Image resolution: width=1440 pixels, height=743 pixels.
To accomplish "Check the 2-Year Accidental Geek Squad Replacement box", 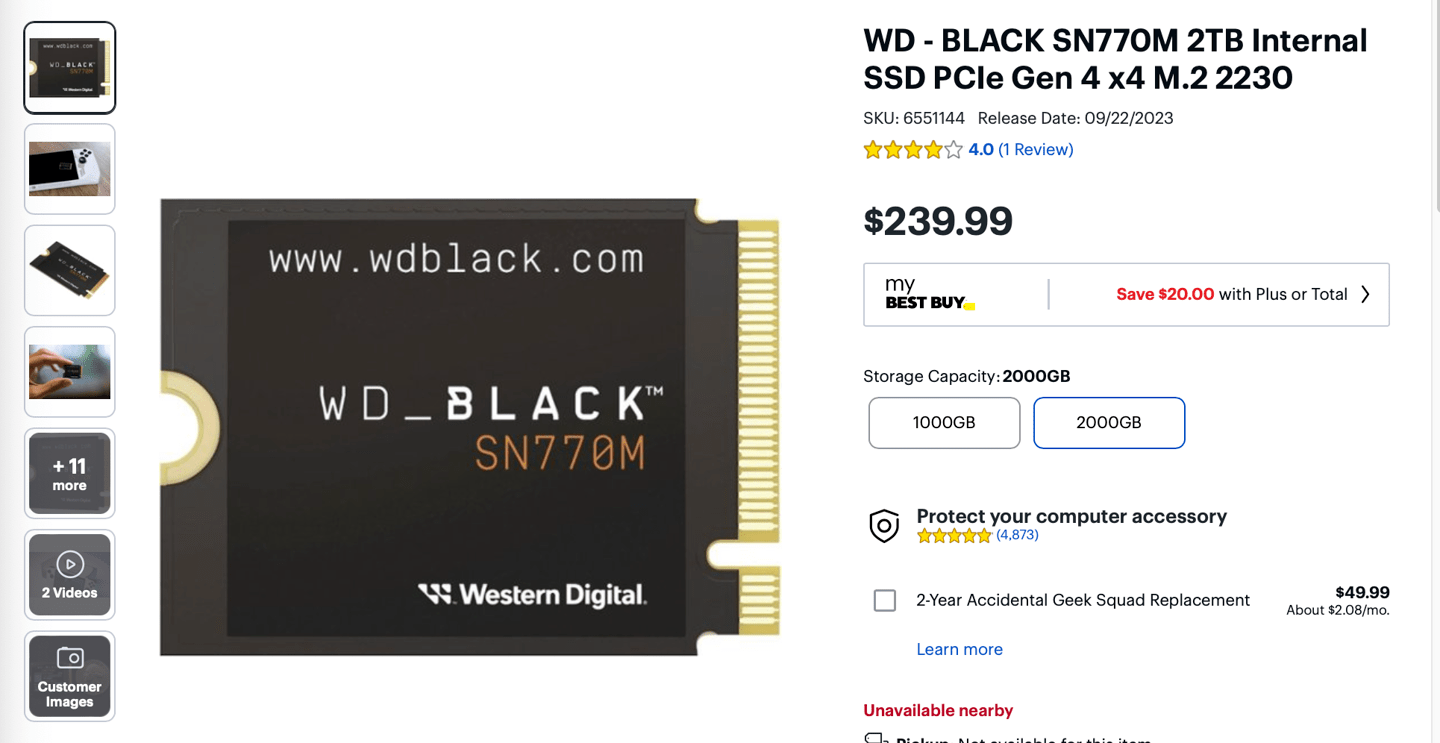I will [x=884, y=600].
